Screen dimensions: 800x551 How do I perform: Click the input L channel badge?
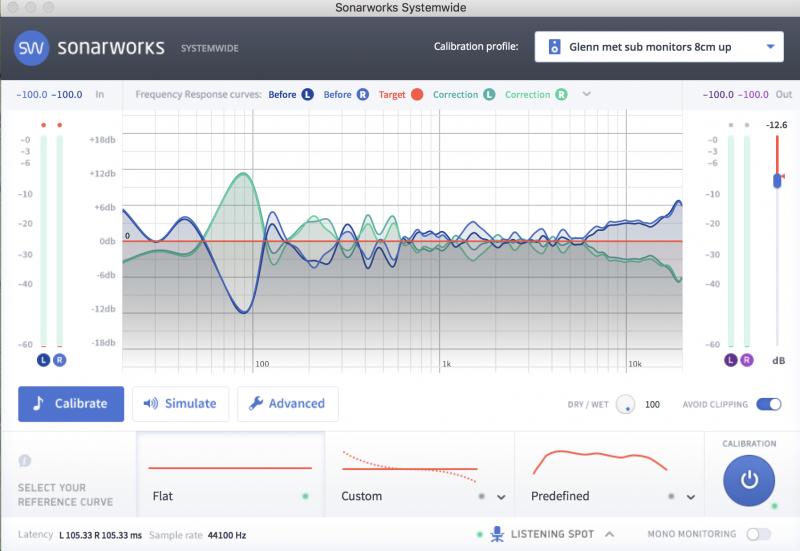click(x=43, y=360)
